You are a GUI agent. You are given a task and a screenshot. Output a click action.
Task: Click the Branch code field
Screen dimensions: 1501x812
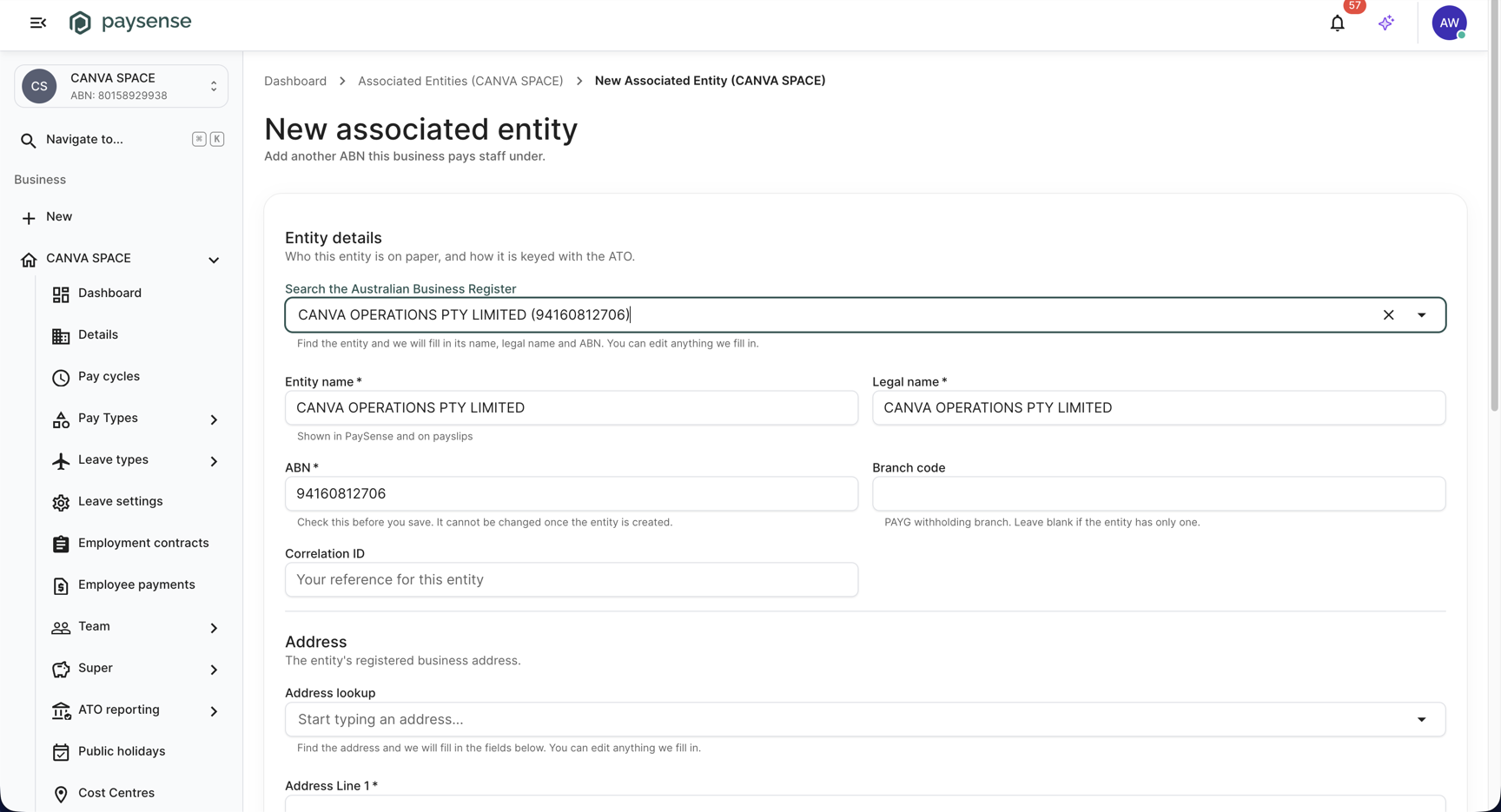[x=1159, y=494]
